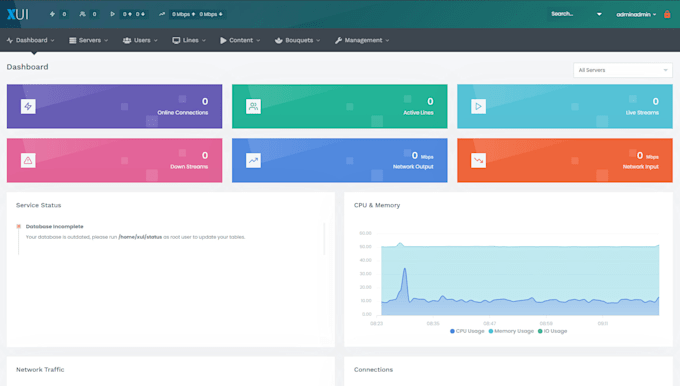Open the Live Streams card
Screen dimensions: 680x386
pyautogui.click(x=565, y=106)
